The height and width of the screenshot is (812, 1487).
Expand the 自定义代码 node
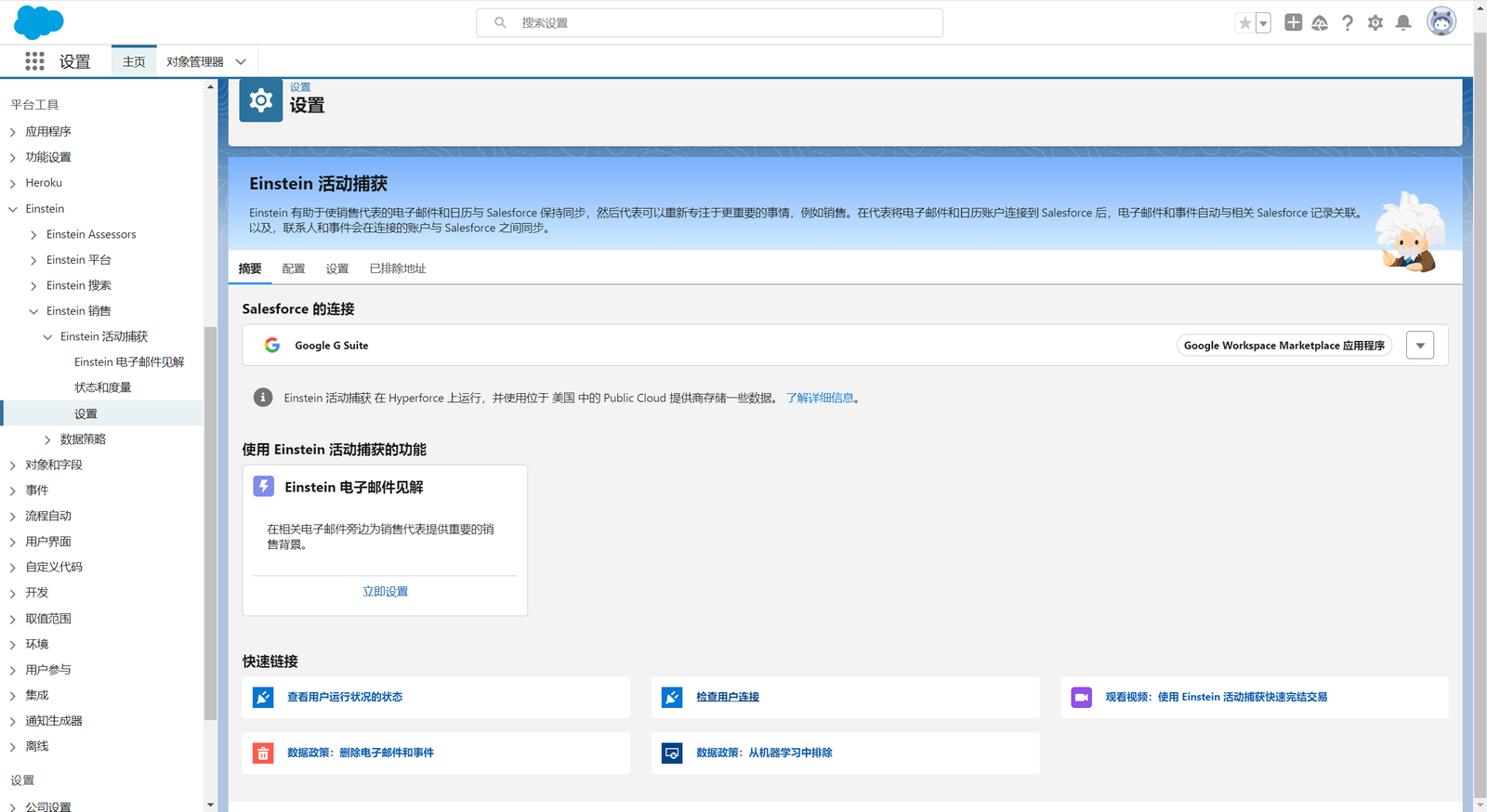(13, 568)
